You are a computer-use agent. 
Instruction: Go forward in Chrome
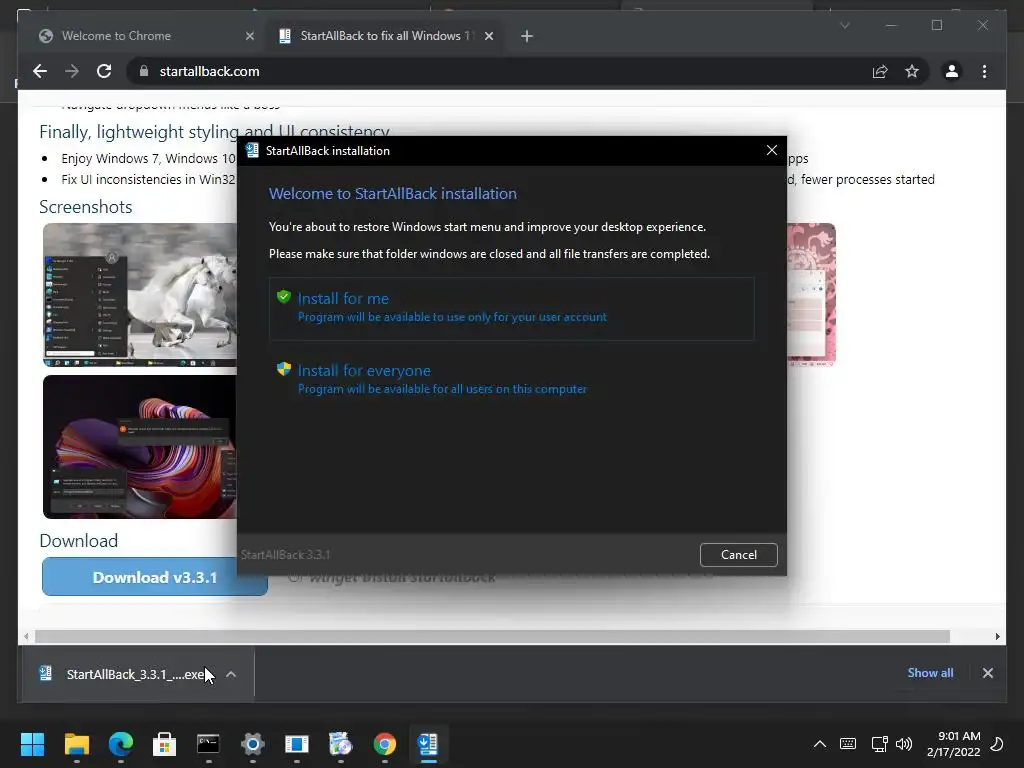(72, 71)
